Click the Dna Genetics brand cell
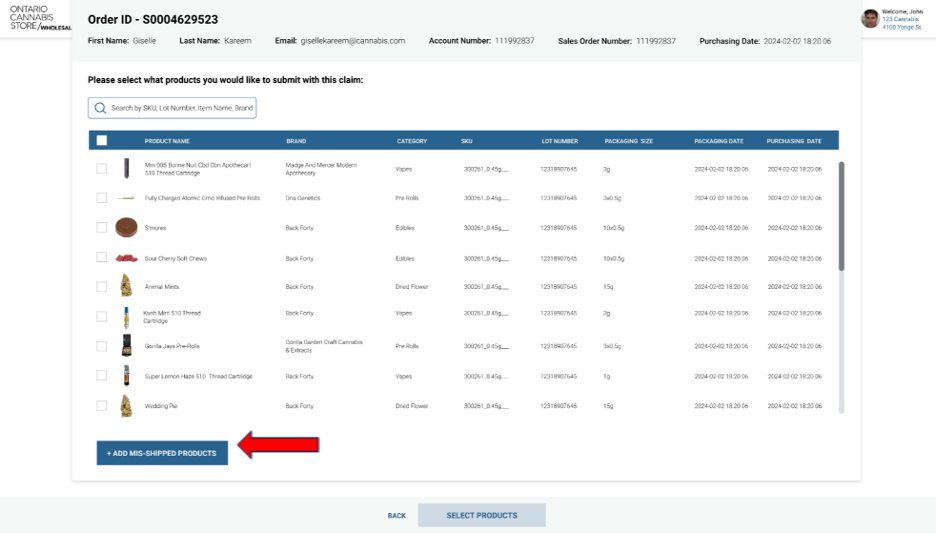 303,198
